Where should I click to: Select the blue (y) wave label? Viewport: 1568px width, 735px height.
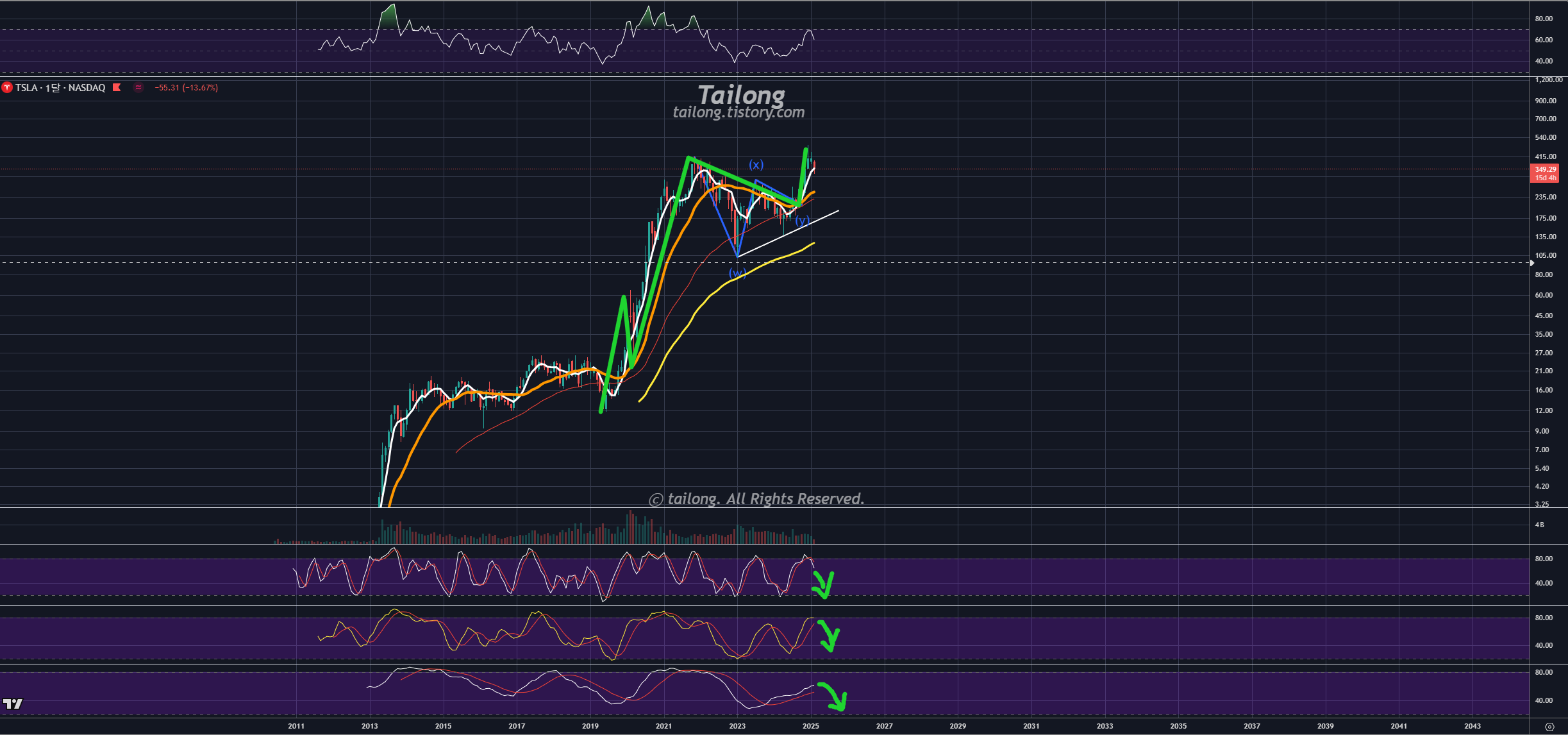802,221
